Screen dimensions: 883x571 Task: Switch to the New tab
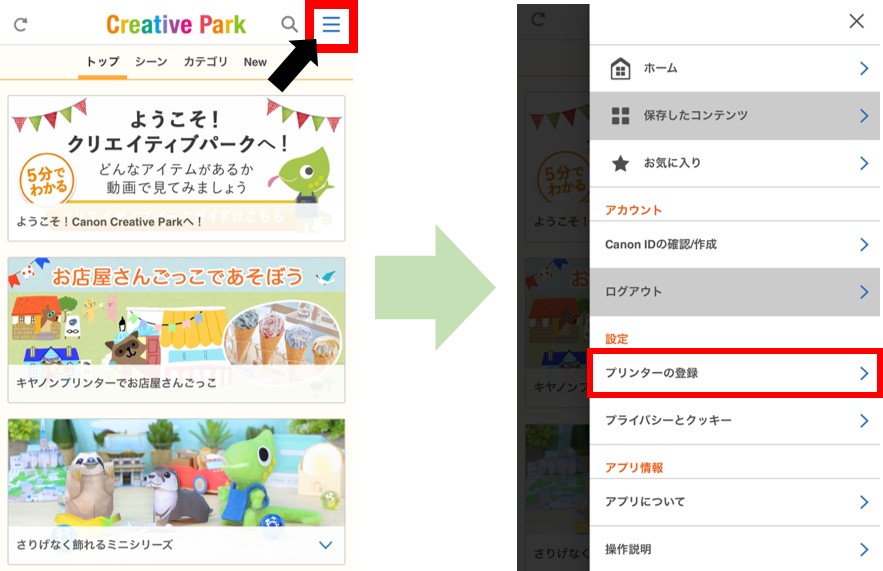tap(255, 62)
